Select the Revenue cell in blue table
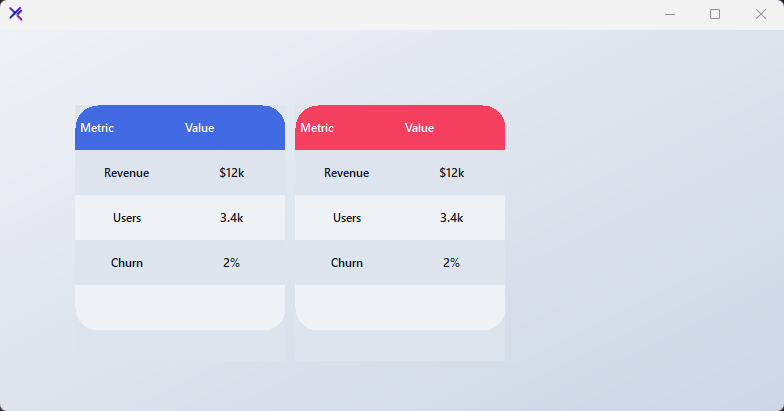Screen dimensions: 784x411 pos(126,173)
